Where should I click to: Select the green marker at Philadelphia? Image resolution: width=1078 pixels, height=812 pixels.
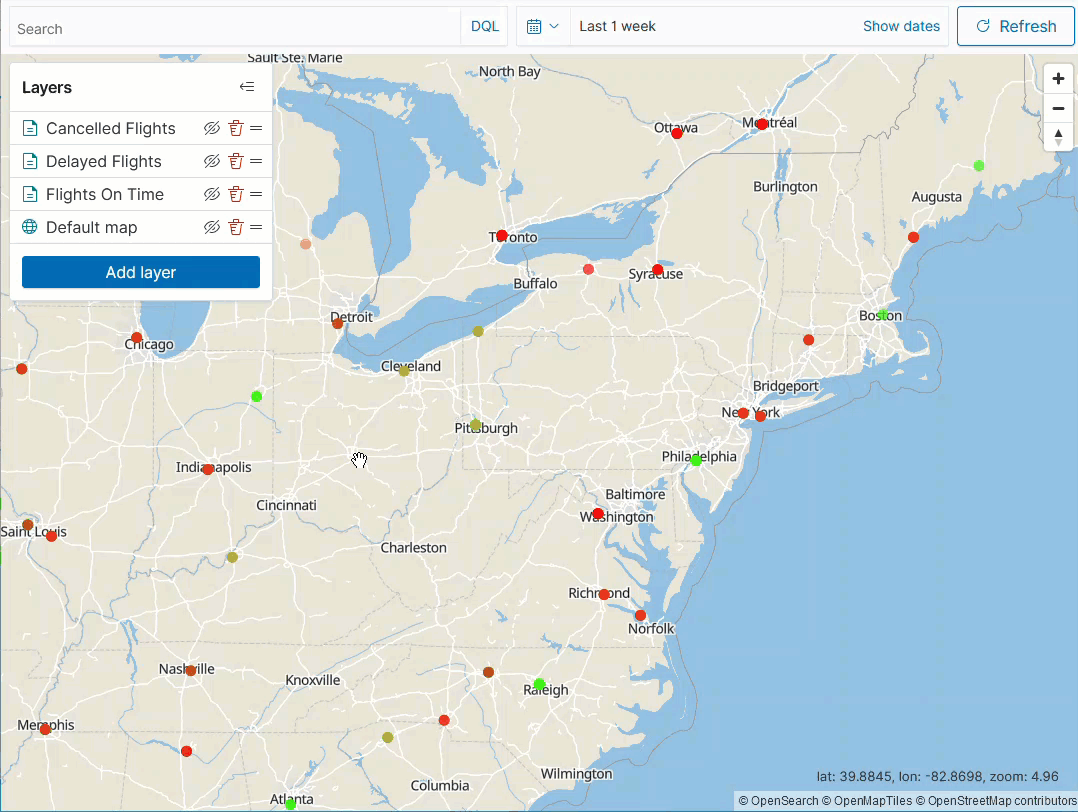click(x=696, y=460)
